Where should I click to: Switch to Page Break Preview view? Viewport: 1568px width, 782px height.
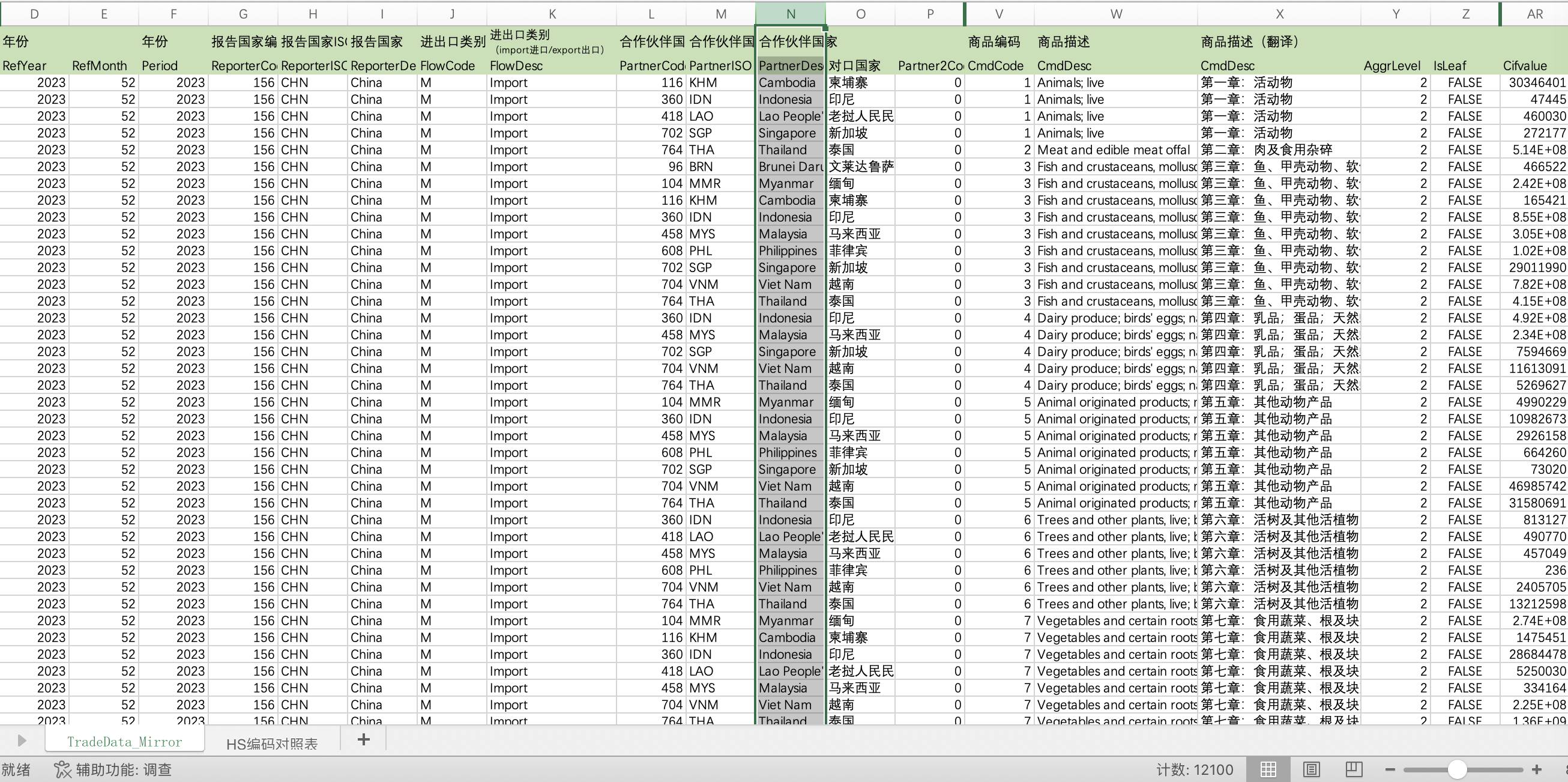pyautogui.click(x=1354, y=769)
